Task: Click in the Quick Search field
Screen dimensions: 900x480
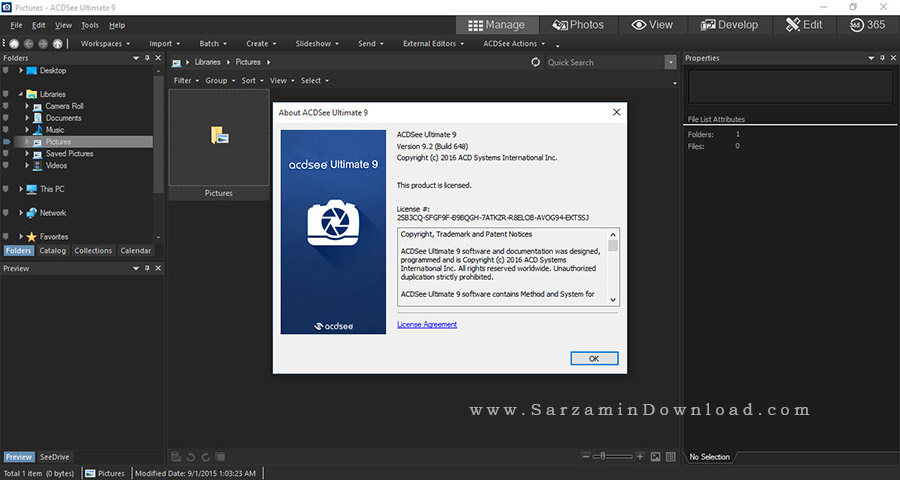Action: (x=606, y=62)
